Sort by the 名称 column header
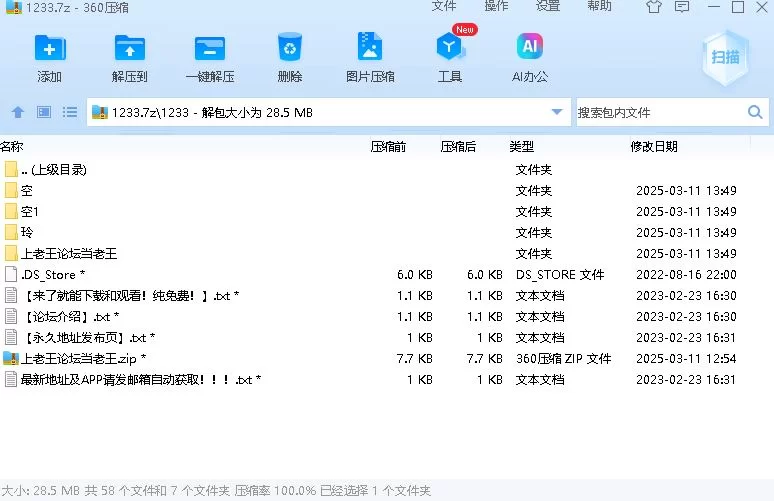 tap(12, 146)
